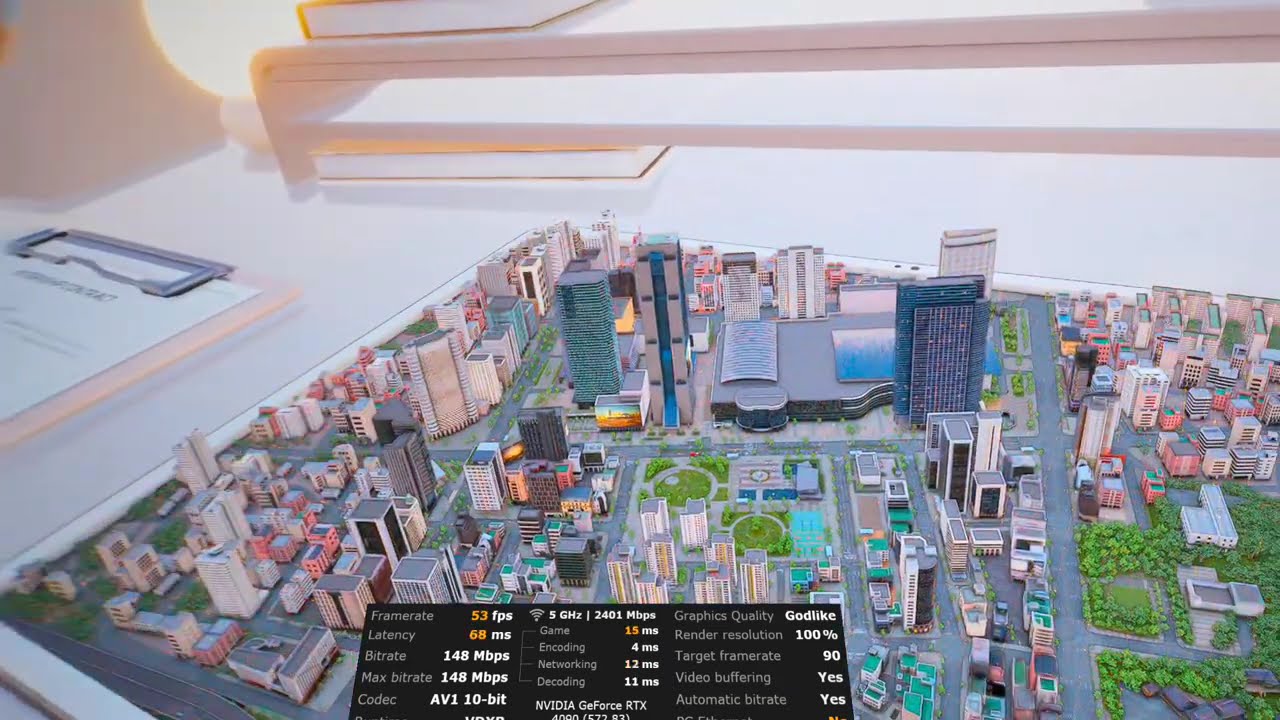Click the Decoding '11 ms' value

642,682
